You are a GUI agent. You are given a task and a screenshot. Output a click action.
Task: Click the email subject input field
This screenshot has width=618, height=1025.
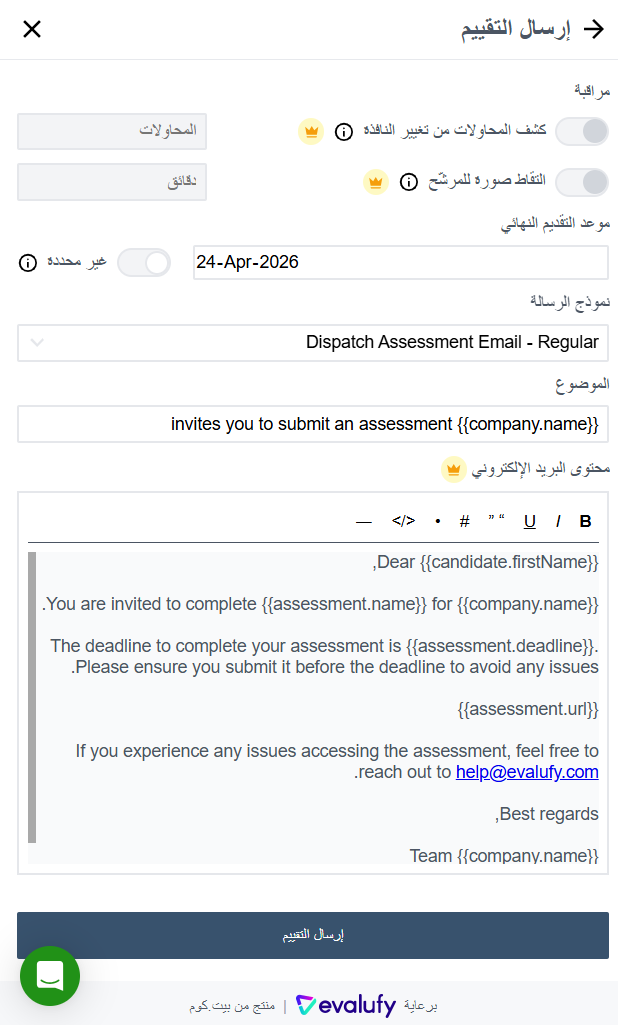[313, 424]
